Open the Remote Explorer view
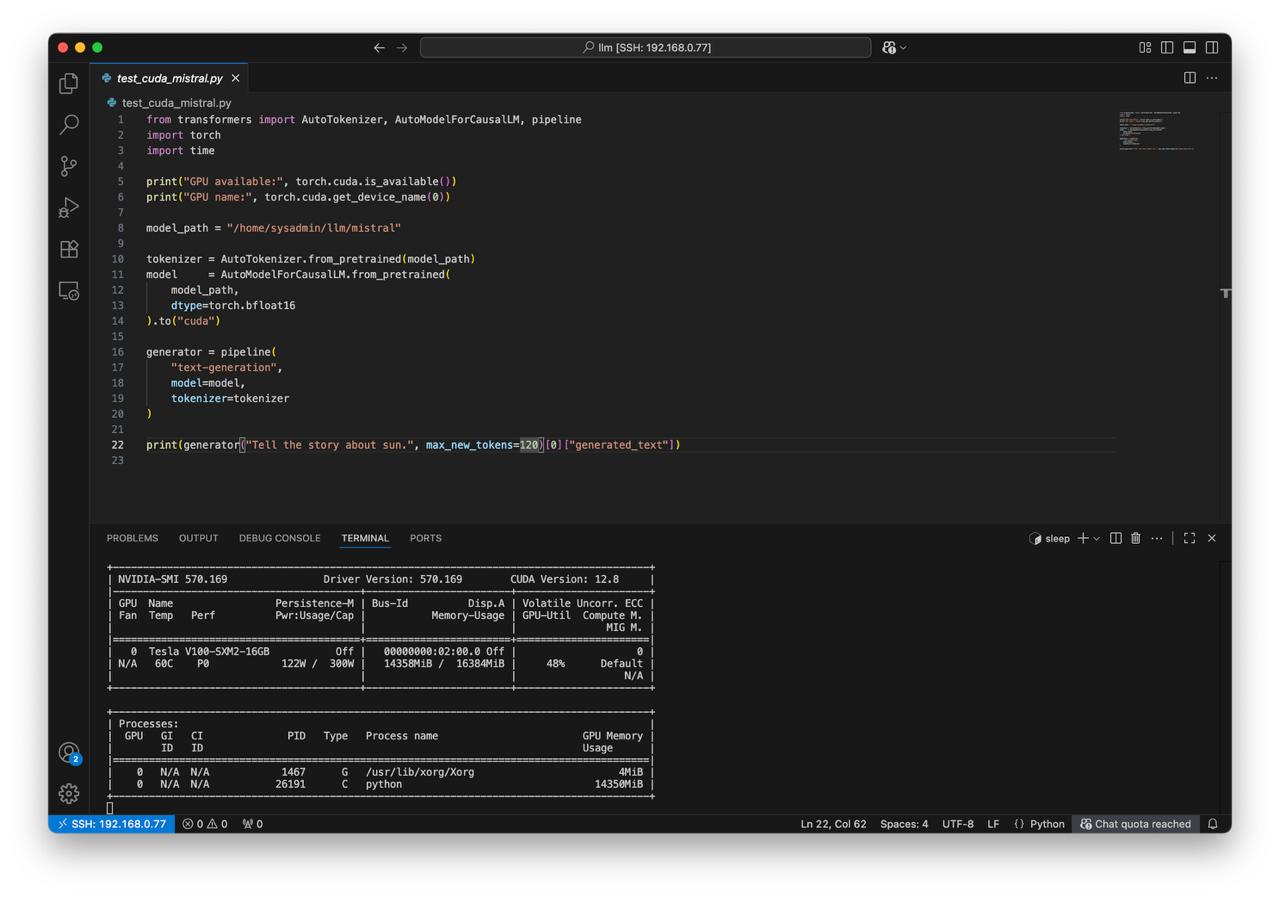1280x897 pixels. tap(69, 290)
